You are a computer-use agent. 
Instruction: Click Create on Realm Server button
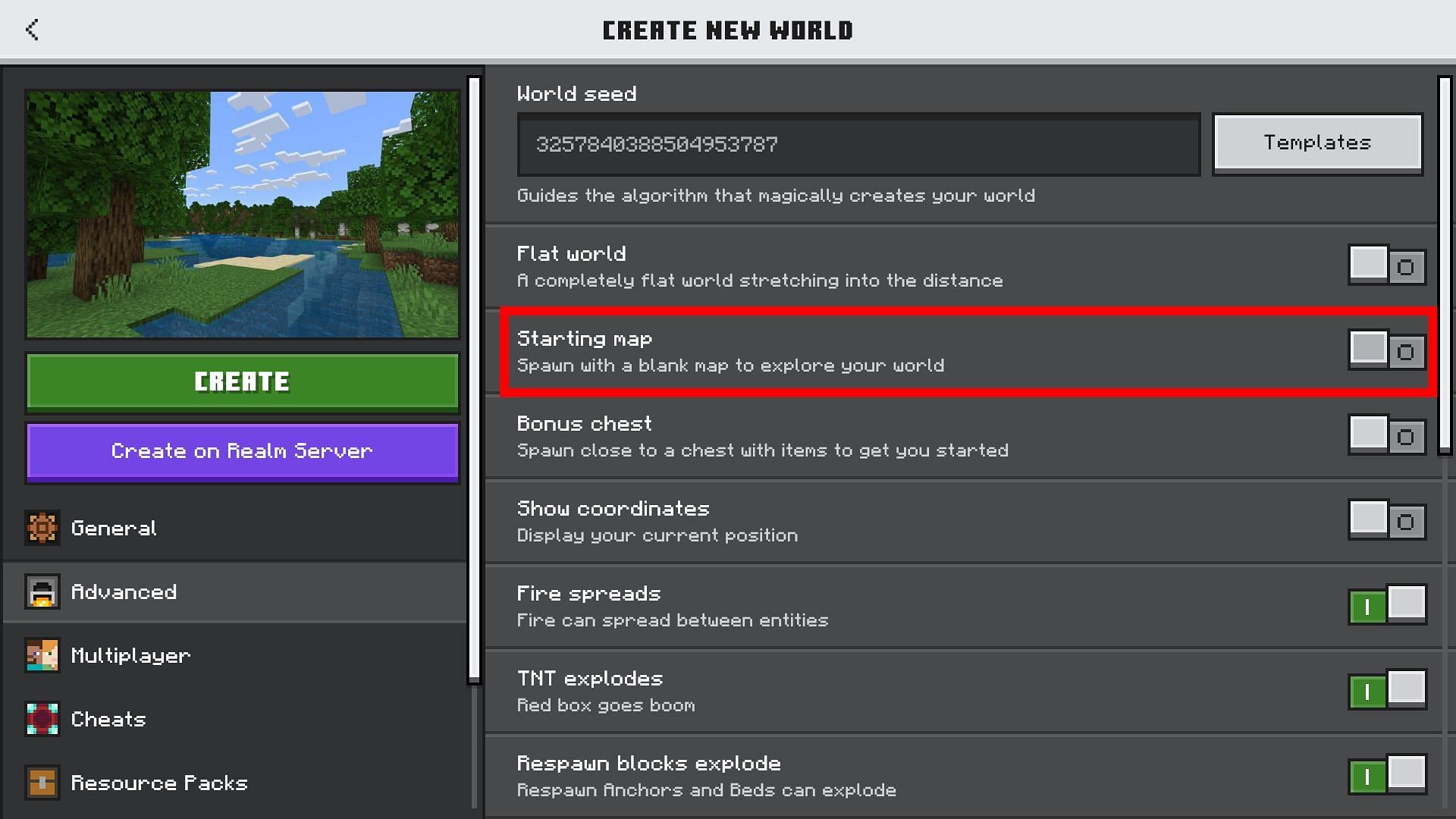pos(241,451)
